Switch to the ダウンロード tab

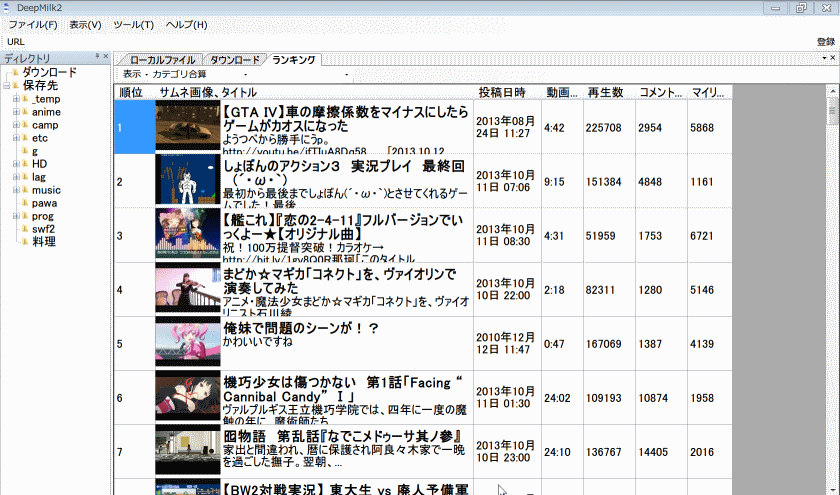click(235, 59)
